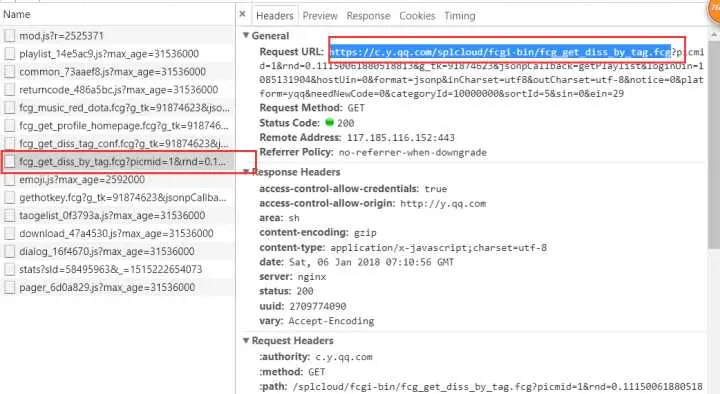
Task: Click file icon beside pager_6d0a829.js row
Action: (10, 287)
